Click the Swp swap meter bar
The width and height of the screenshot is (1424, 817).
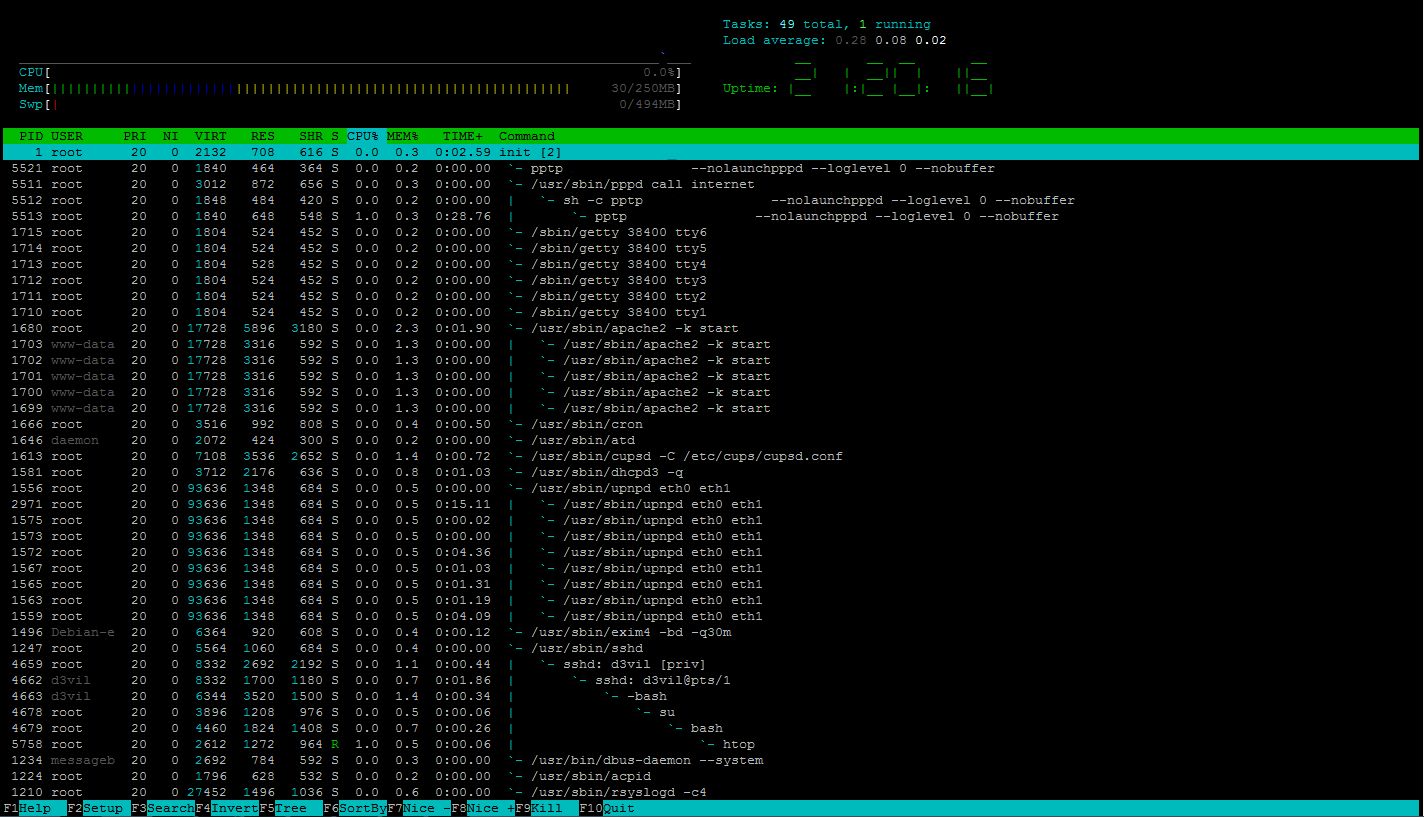pyautogui.click(x=350, y=104)
